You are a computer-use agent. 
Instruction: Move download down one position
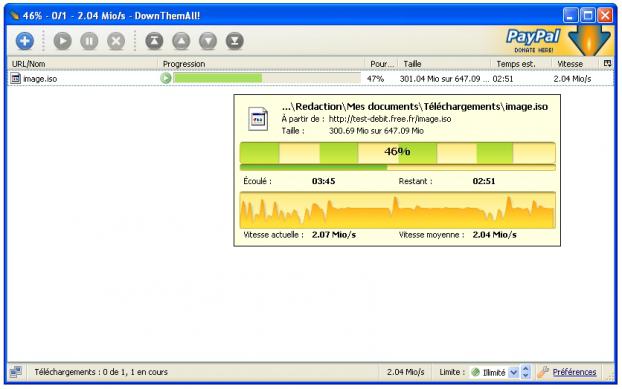208,41
